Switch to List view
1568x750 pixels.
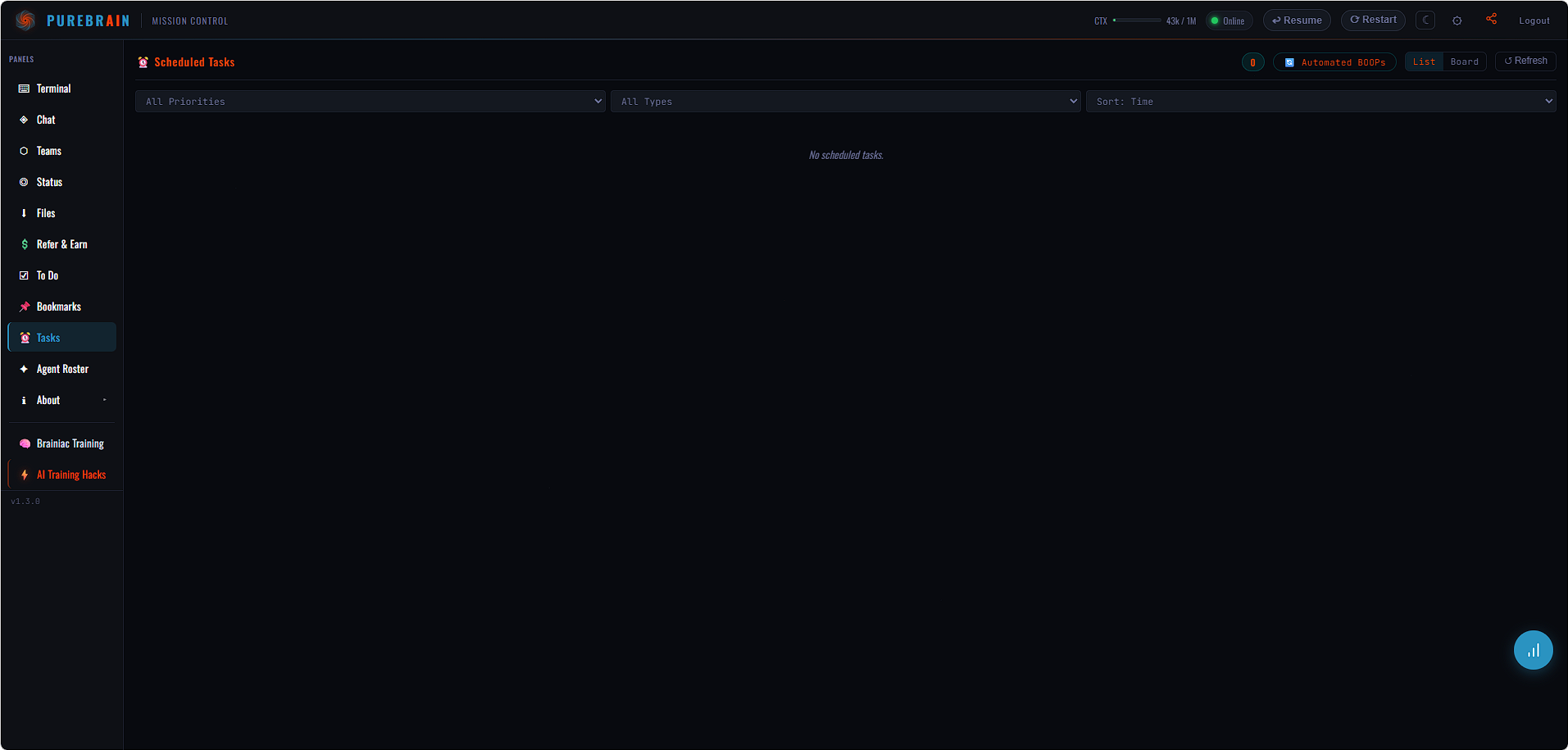[1424, 62]
